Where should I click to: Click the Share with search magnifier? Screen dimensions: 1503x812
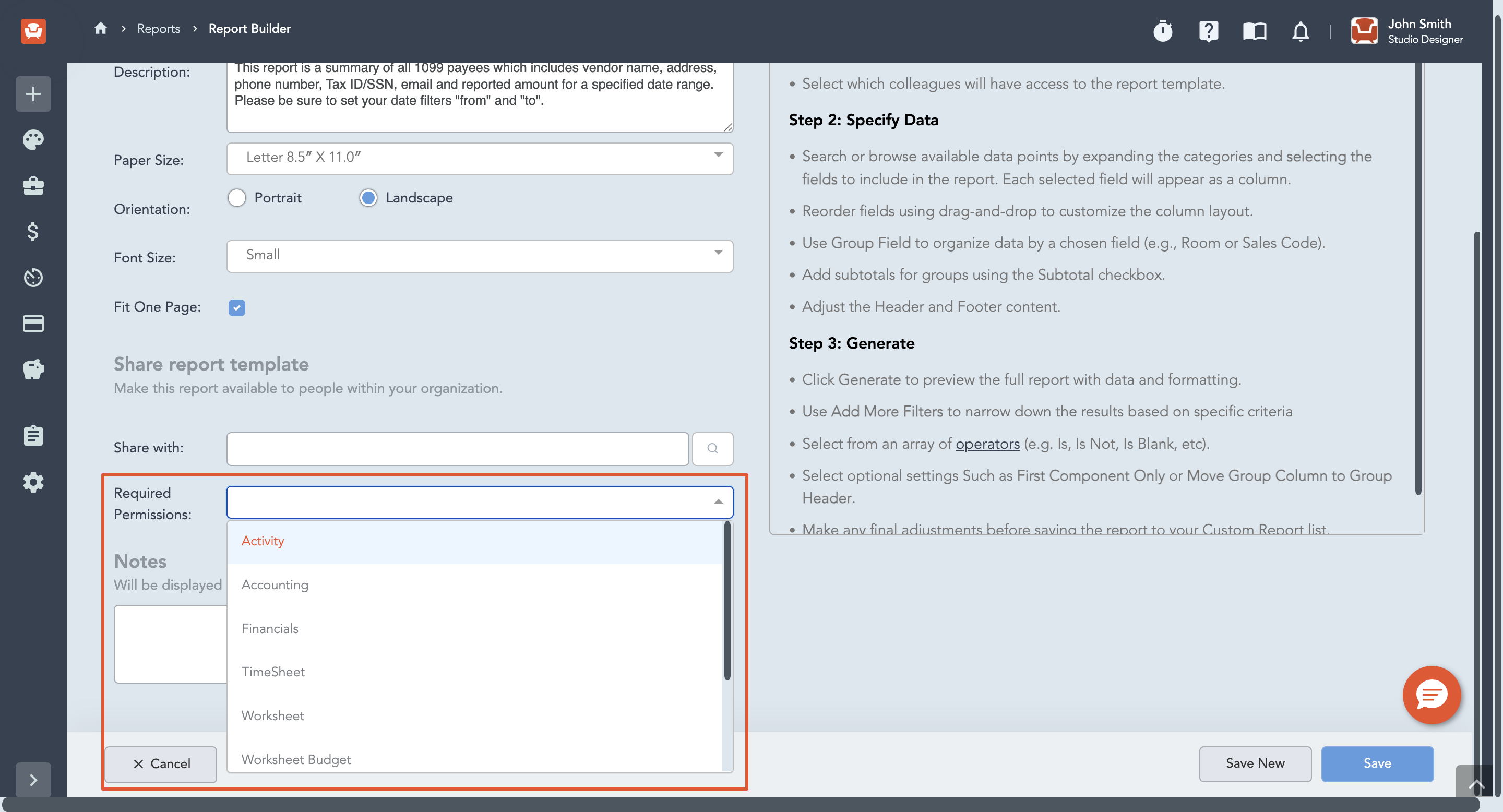click(712, 448)
